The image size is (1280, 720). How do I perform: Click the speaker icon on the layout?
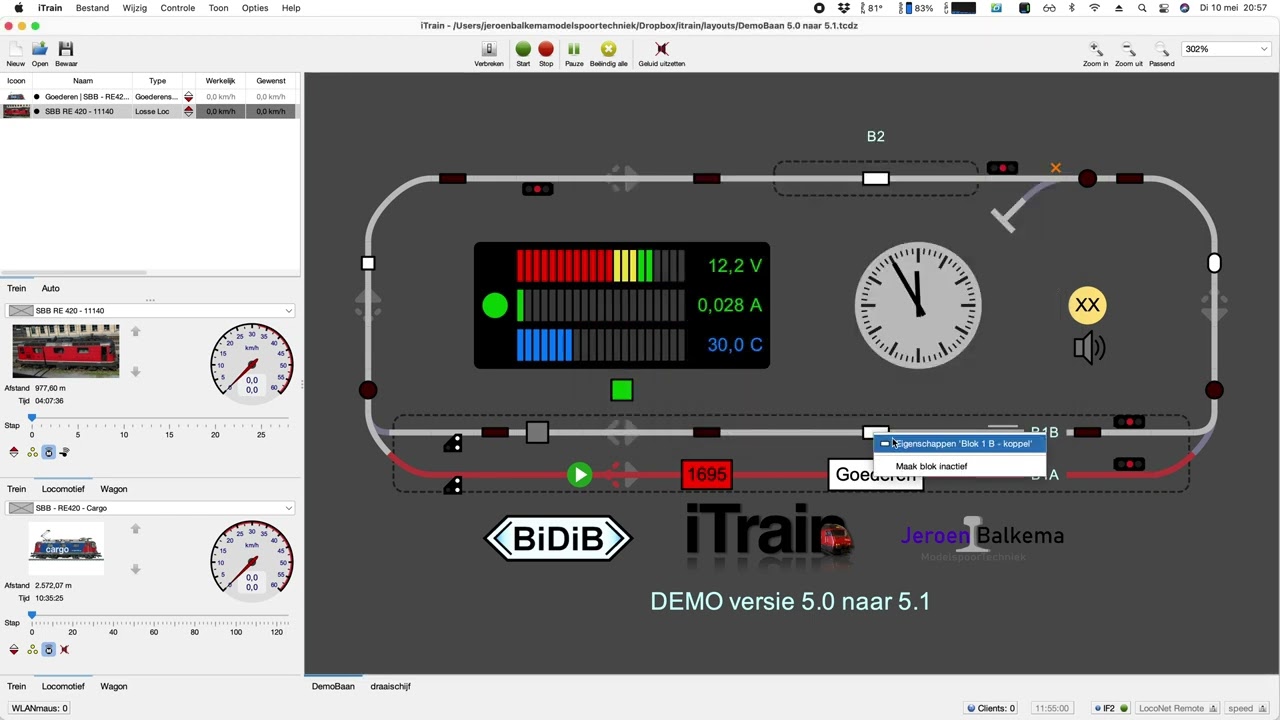pyautogui.click(x=1089, y=348)
